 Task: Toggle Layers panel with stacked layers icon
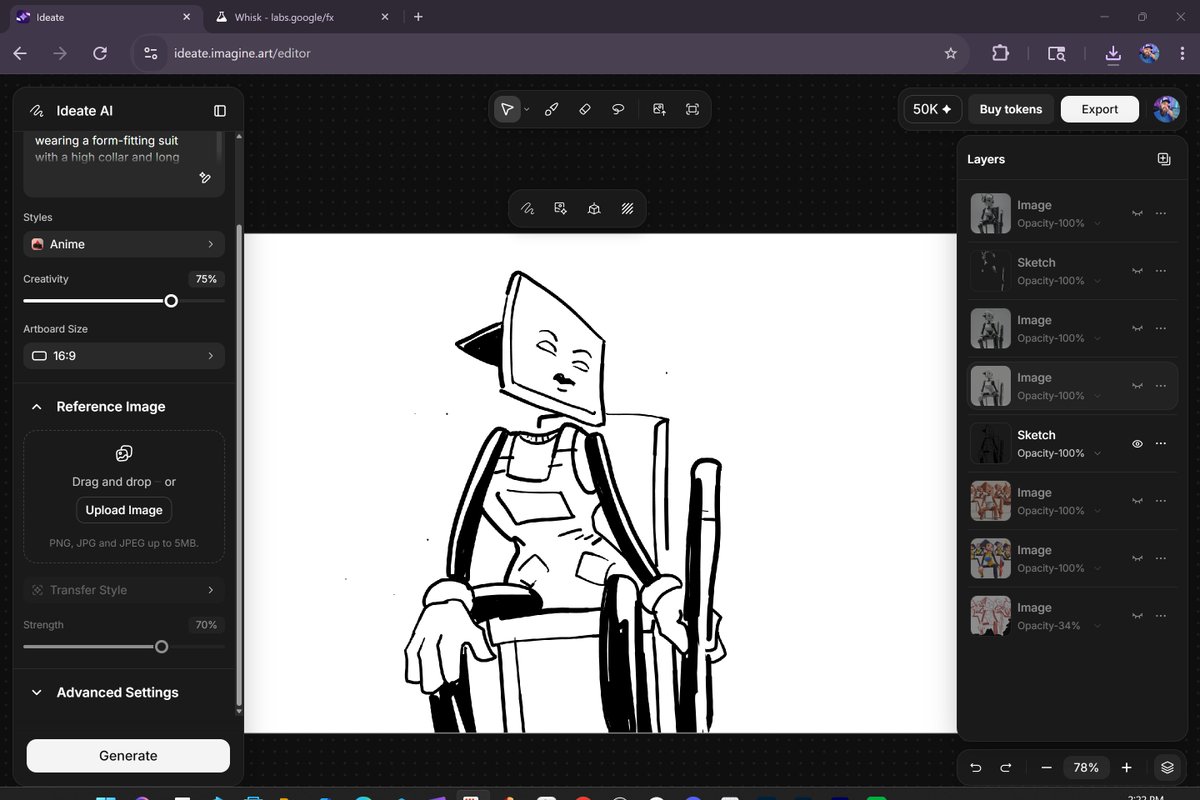1167,768
